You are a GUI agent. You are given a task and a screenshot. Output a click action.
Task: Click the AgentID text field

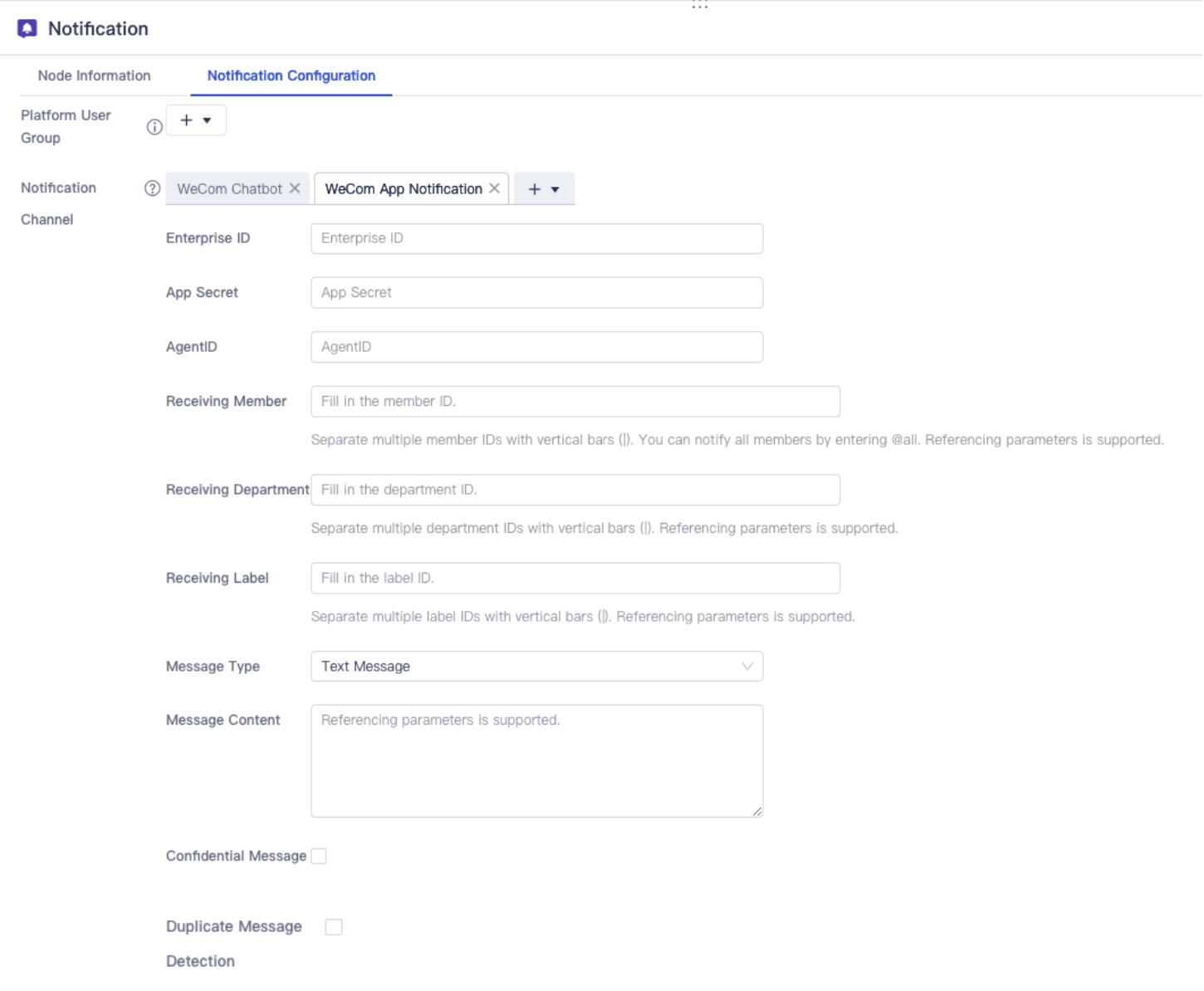[536, 347]
